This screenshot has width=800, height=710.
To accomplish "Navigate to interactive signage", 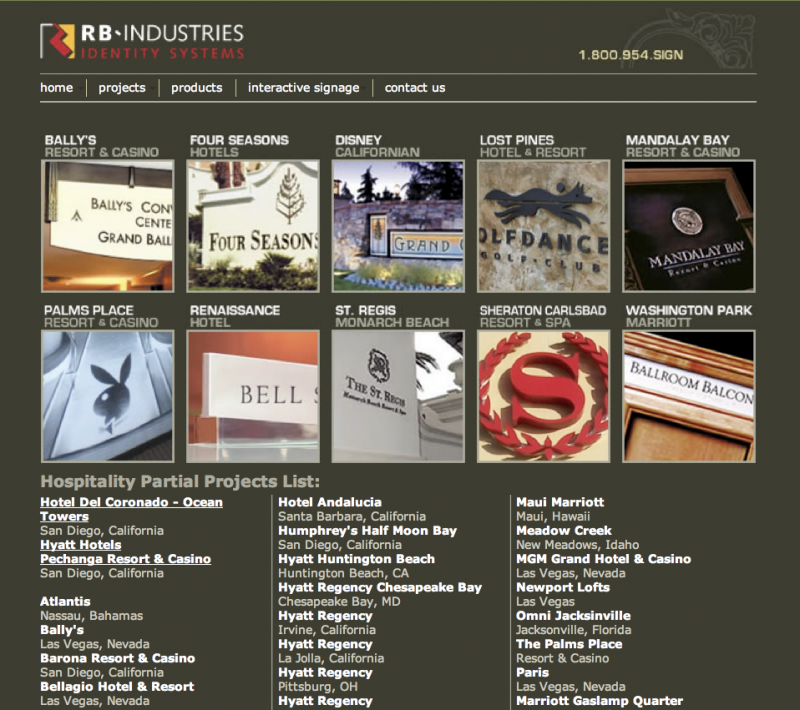I will (x=303, y=88).
